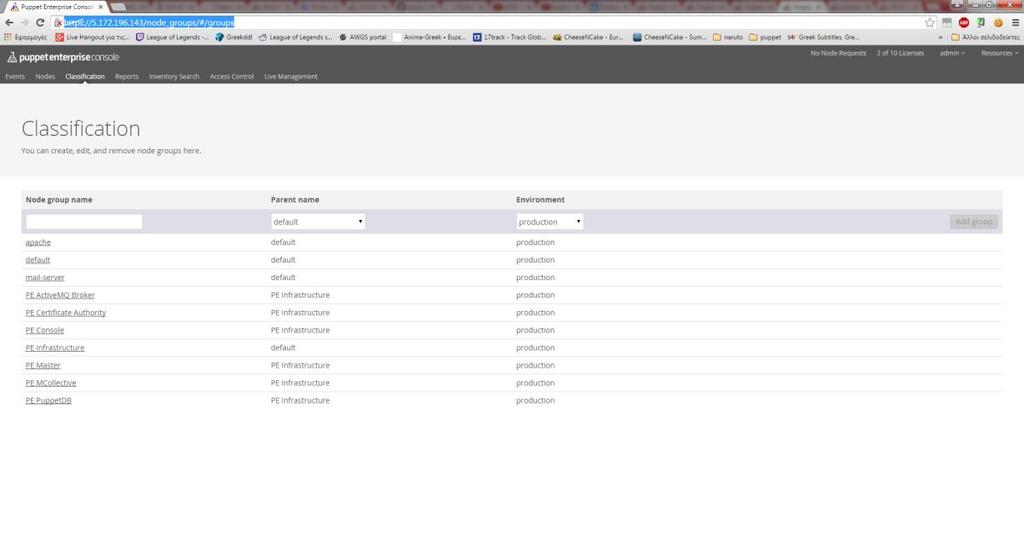
Task: Click the orange extension icon beside menu
Action: click(x=998, y=22)
